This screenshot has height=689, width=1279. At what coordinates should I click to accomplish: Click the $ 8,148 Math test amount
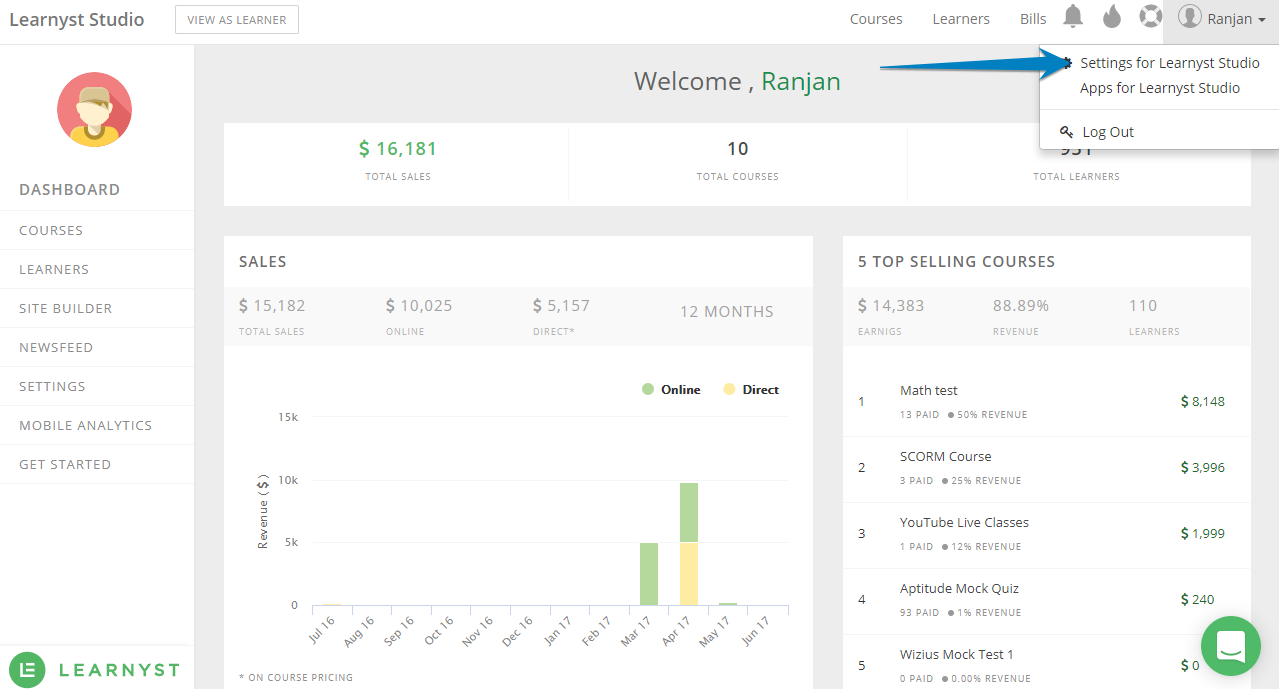[1202, 402]
